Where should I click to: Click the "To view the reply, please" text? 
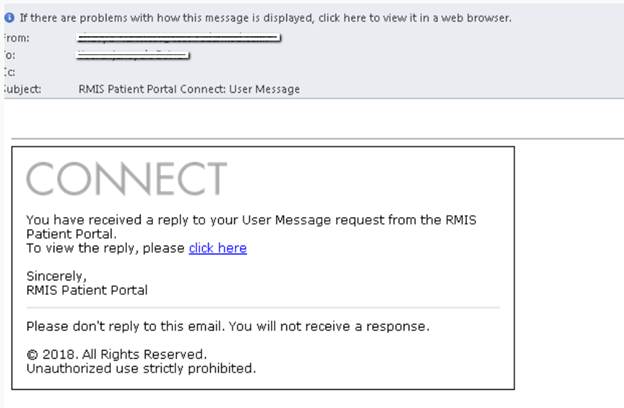105,248
